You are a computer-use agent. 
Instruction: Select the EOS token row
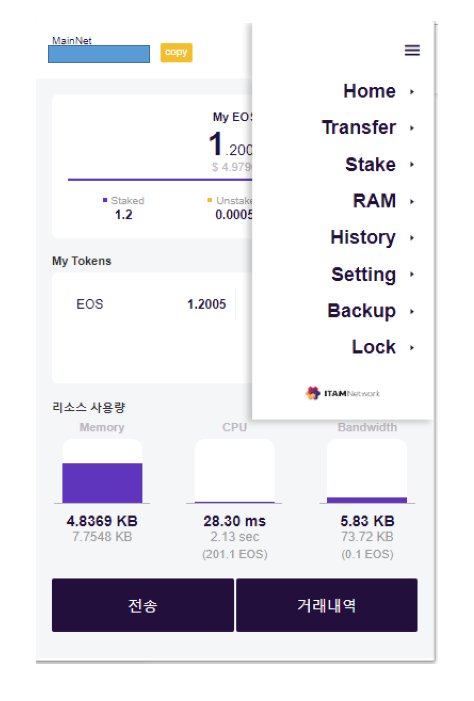pyautogui.click(x=151, y=304)
